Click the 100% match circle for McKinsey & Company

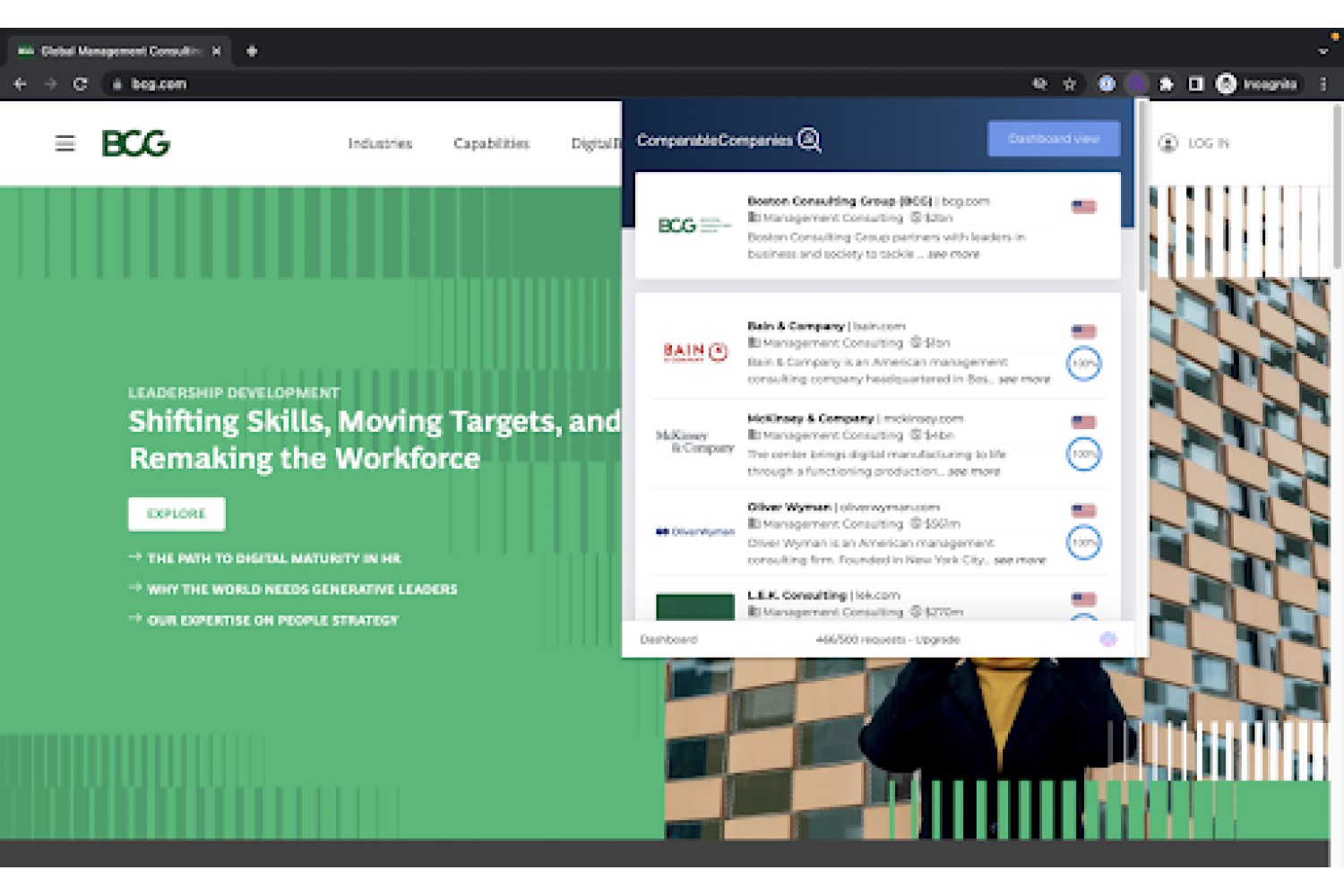pos(1084,454)
